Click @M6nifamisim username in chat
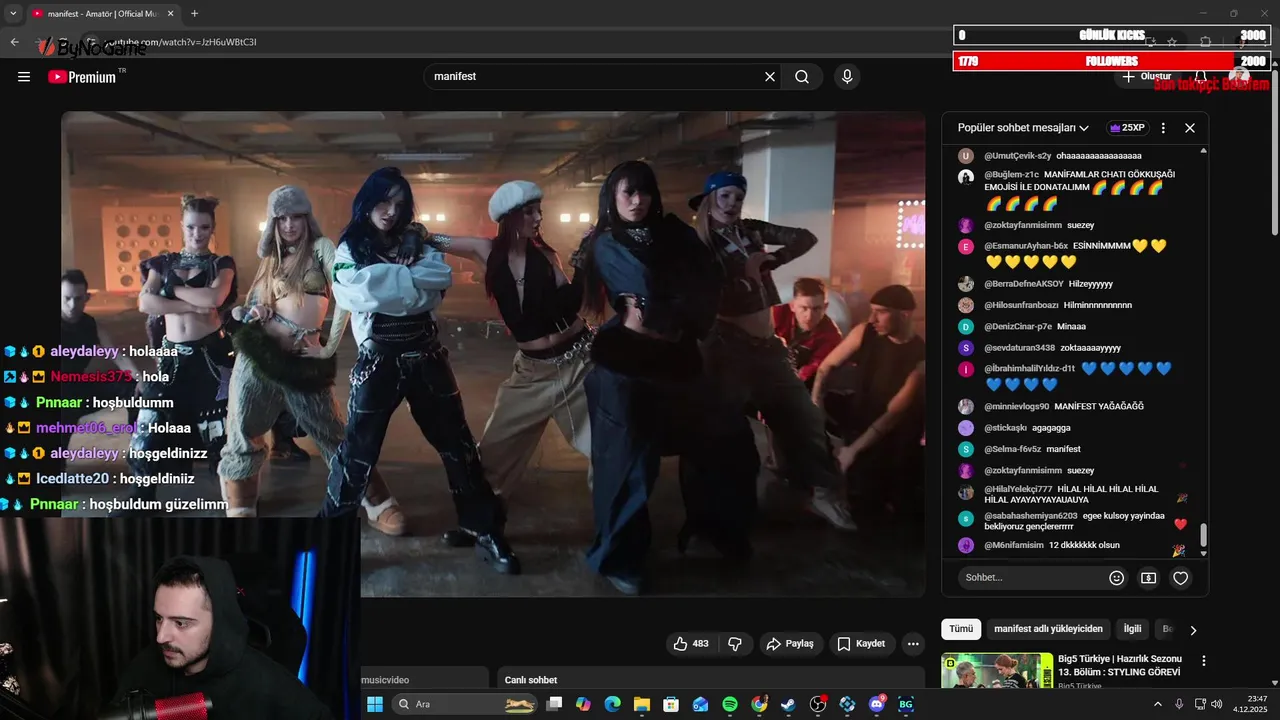 1014,545
